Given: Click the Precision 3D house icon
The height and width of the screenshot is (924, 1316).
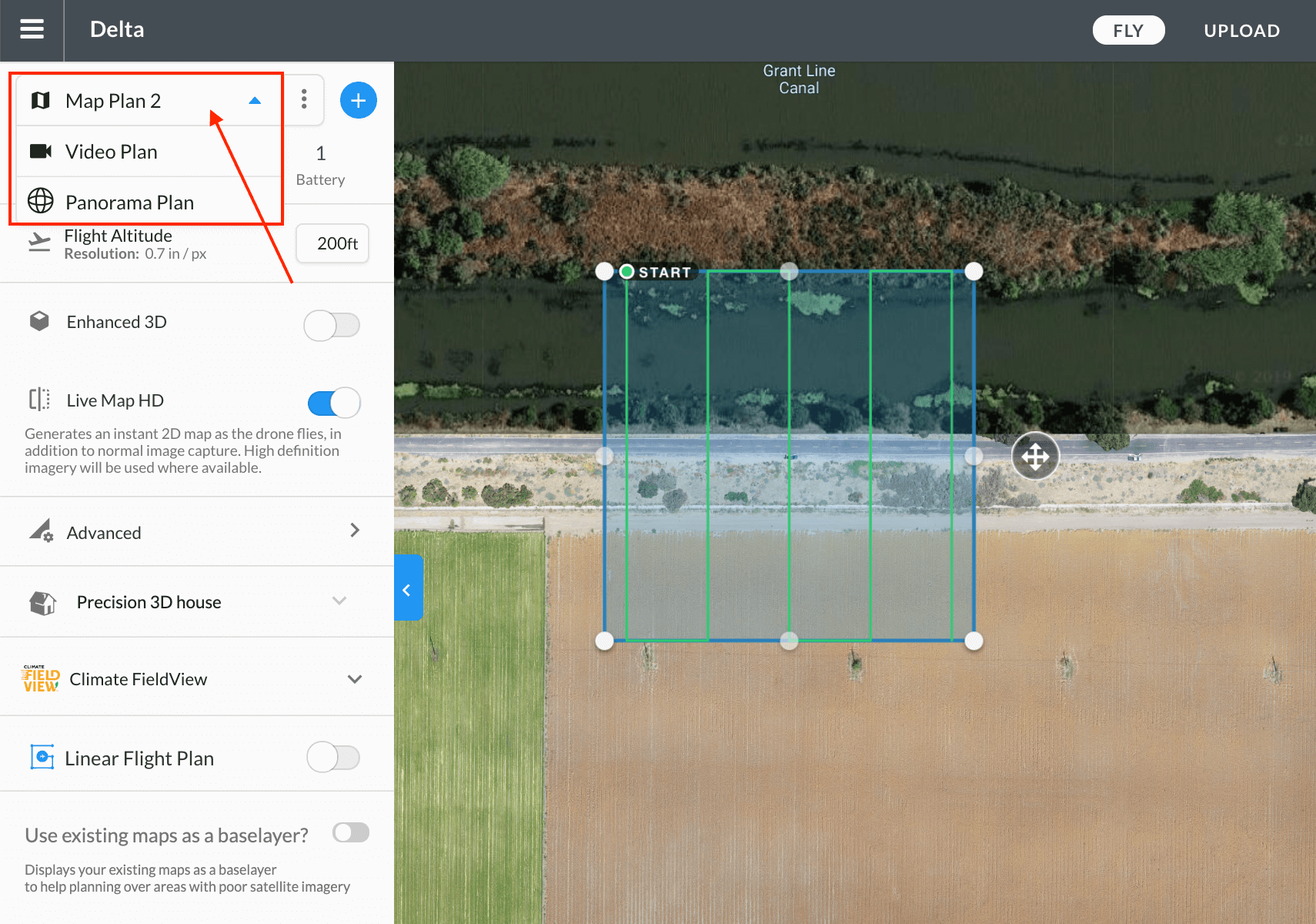Looking at the screenshot, I should (43, 603).
